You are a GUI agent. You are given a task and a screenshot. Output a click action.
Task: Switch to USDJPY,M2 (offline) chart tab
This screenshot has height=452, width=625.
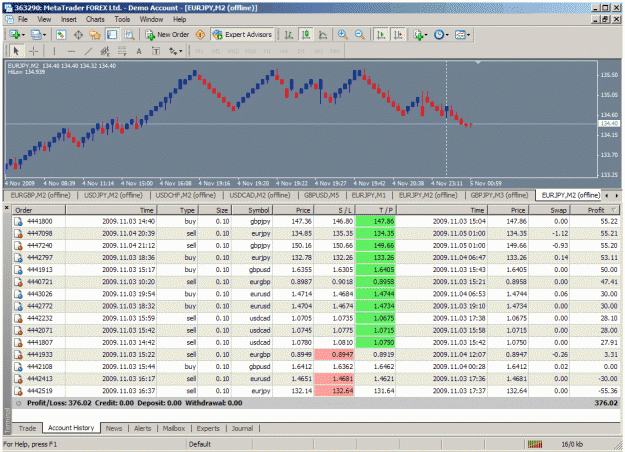(x=113, y=195)
